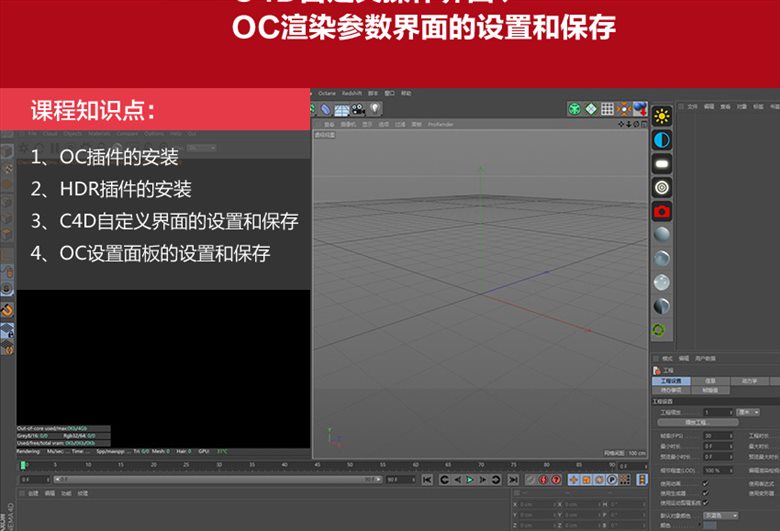Click the orange arrows icon in top toolbar
780x531 pixels.
623,108
